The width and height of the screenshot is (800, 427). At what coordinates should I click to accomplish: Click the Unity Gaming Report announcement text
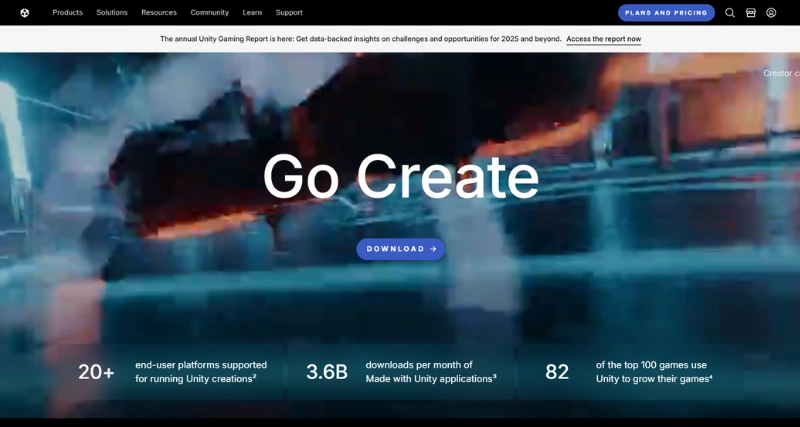point(361,39)
